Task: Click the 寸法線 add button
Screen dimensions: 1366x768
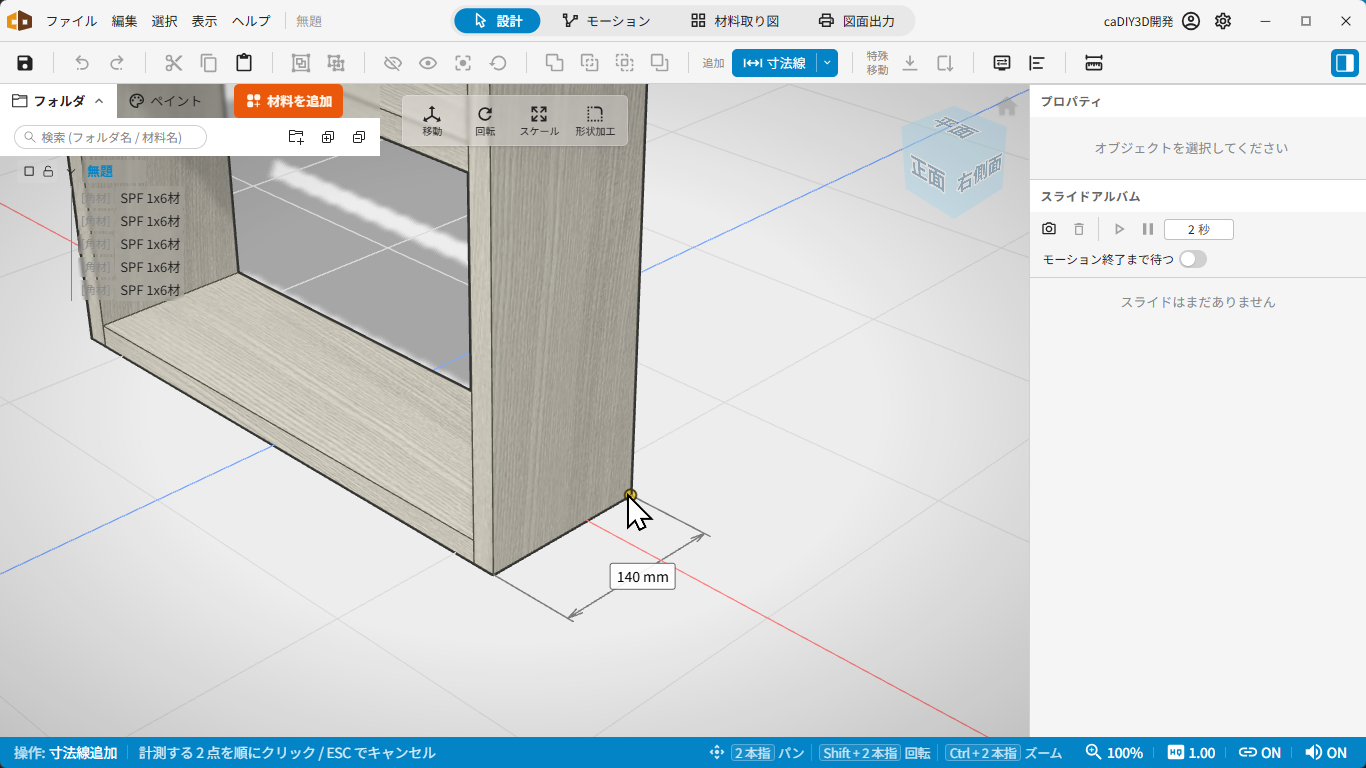Action: click(x=775, y=63)
